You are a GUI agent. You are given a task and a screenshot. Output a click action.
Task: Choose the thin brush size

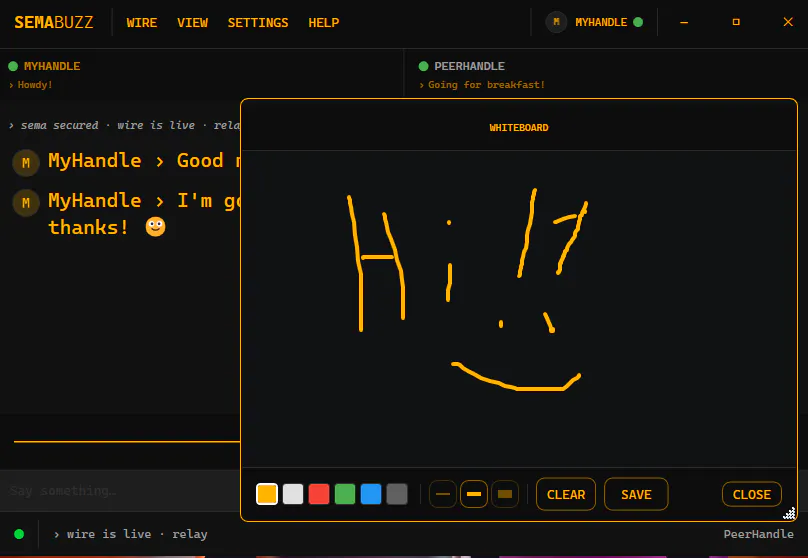(443, 494)
